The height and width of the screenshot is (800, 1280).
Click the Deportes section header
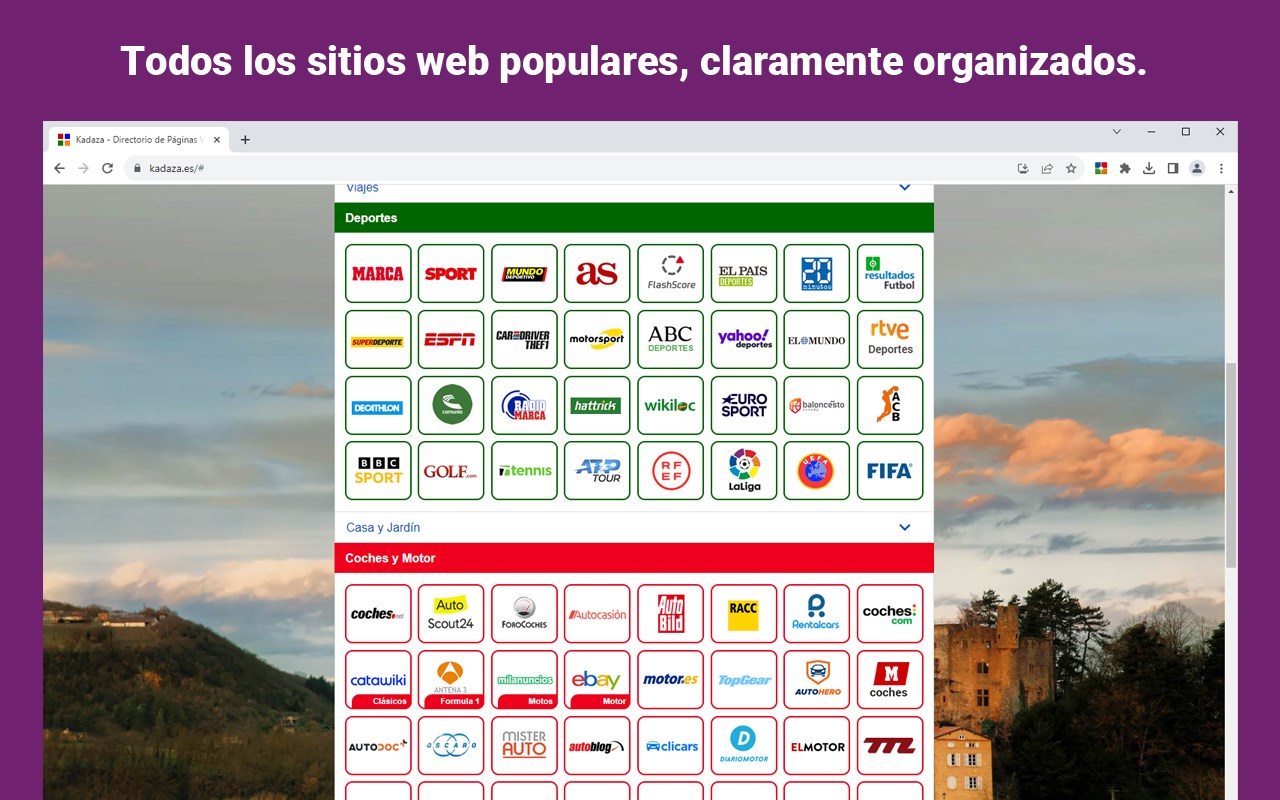(x=634, y=218)
